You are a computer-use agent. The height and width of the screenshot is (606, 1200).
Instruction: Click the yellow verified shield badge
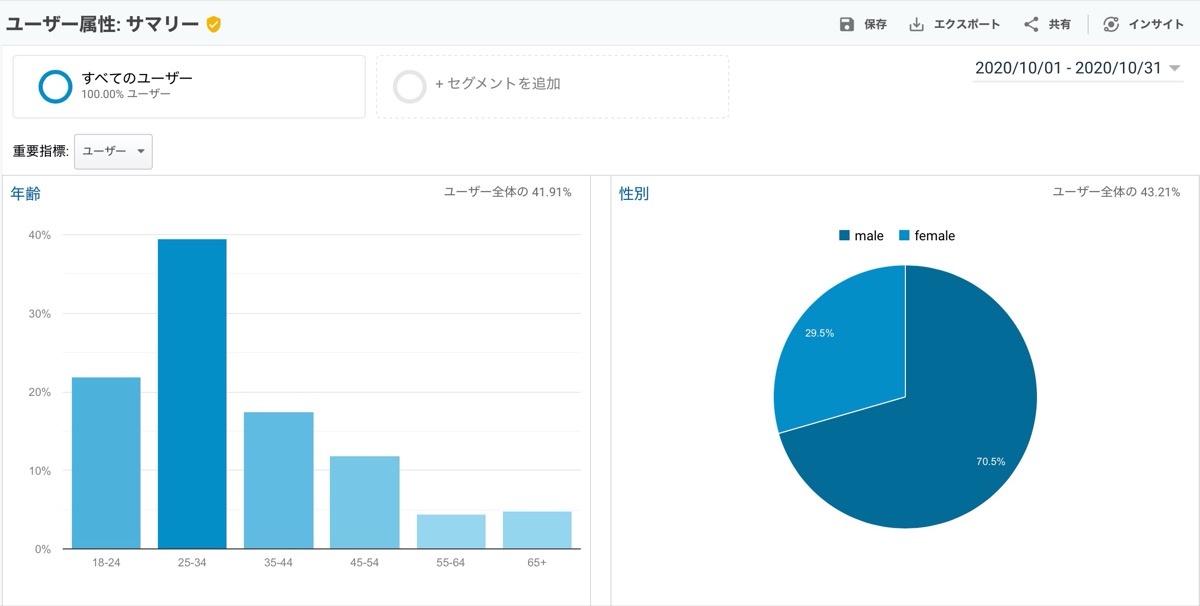[213, 24]
